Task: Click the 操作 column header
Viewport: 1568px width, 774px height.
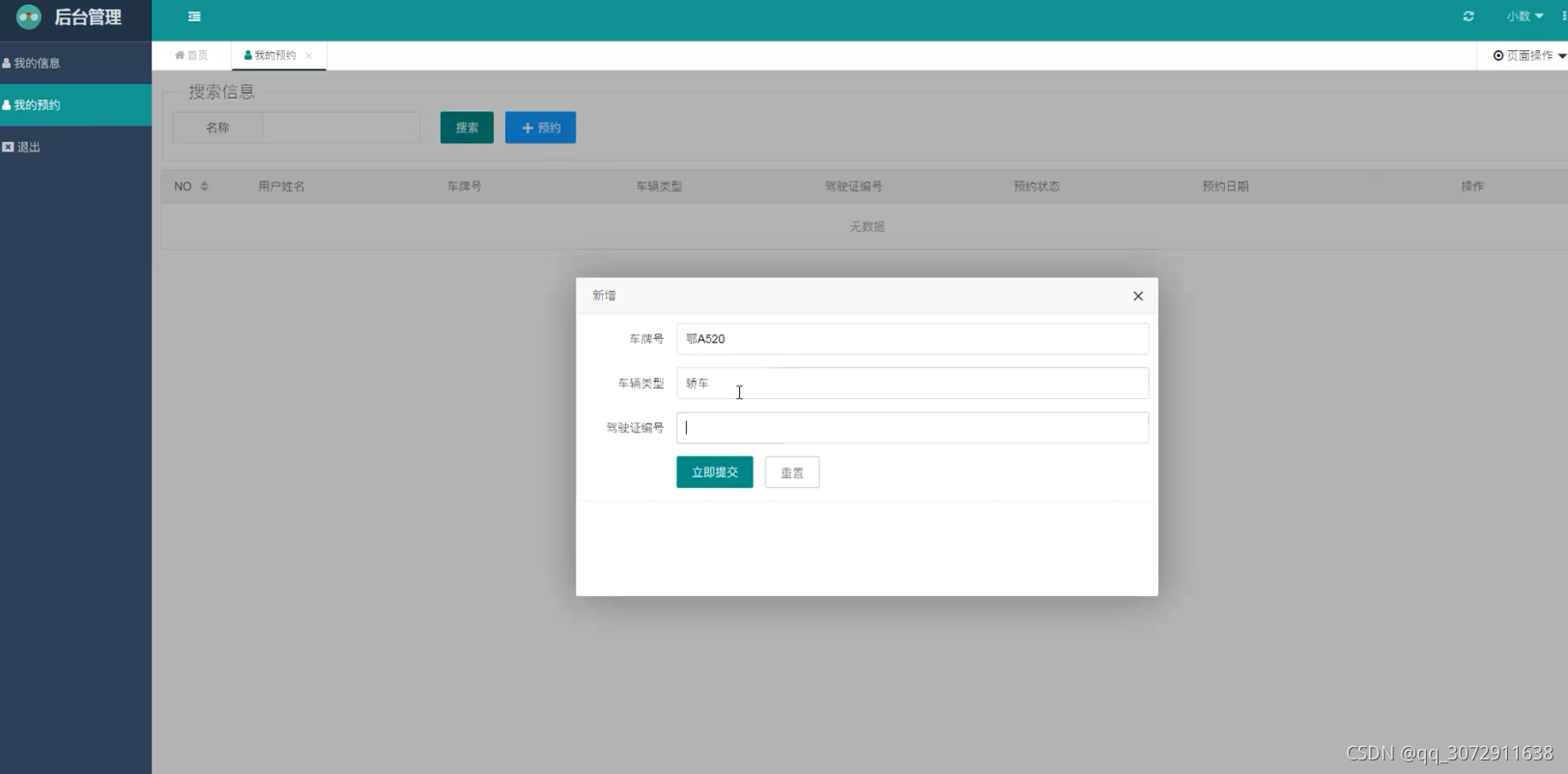Action: tap(1472, 186)
